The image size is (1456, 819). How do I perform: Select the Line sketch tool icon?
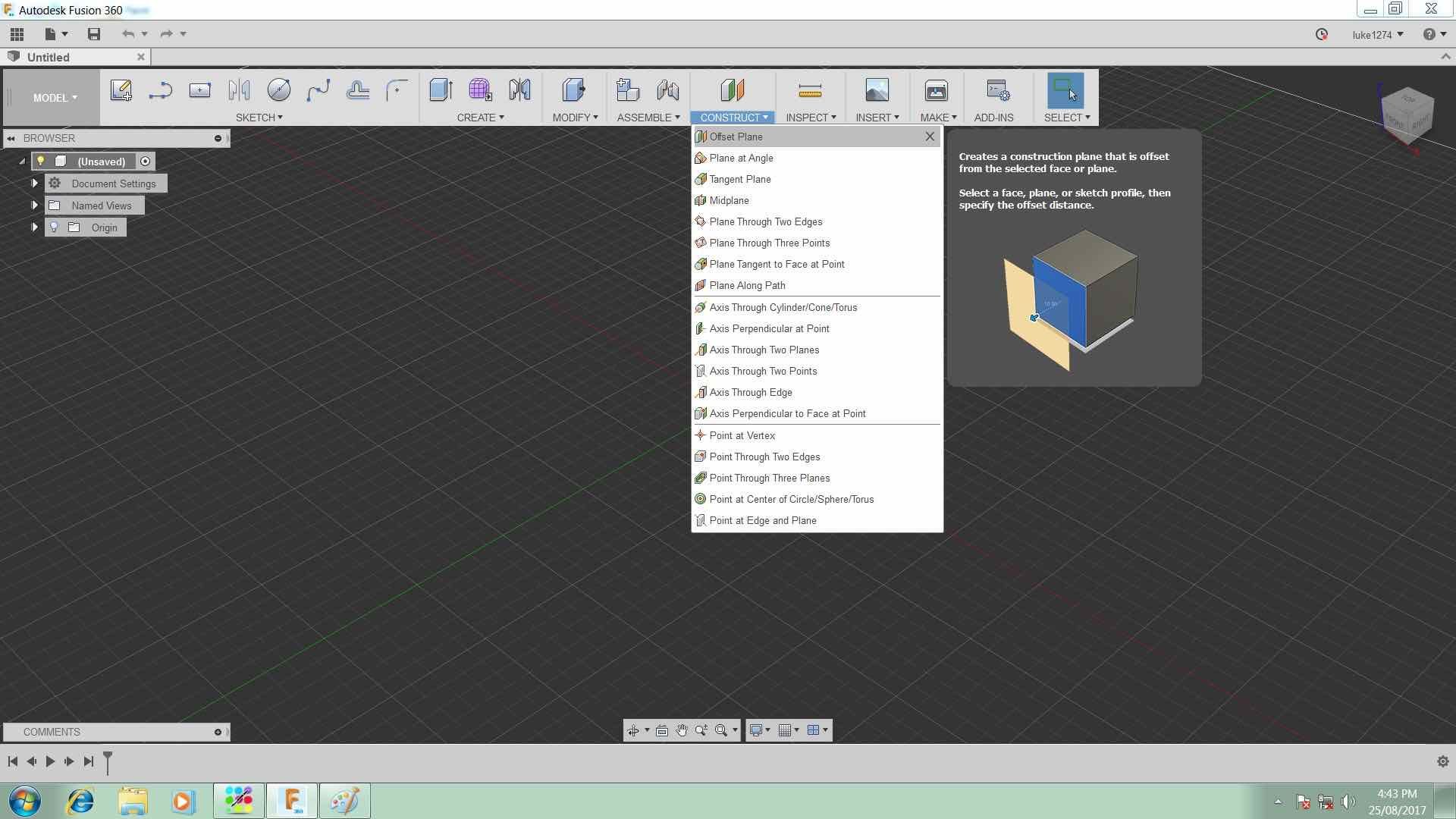[160, 91]
